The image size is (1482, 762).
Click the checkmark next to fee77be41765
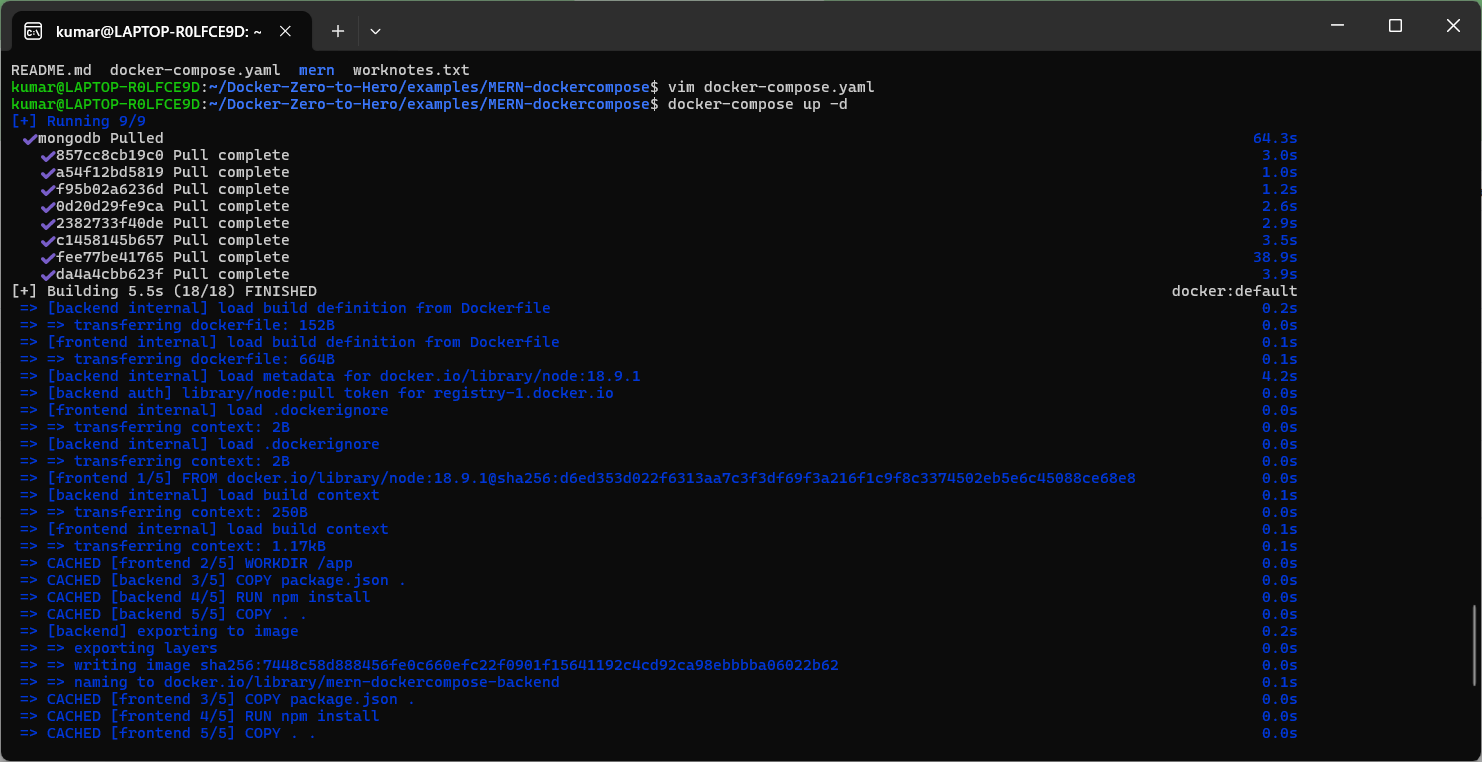coord(47,257)
